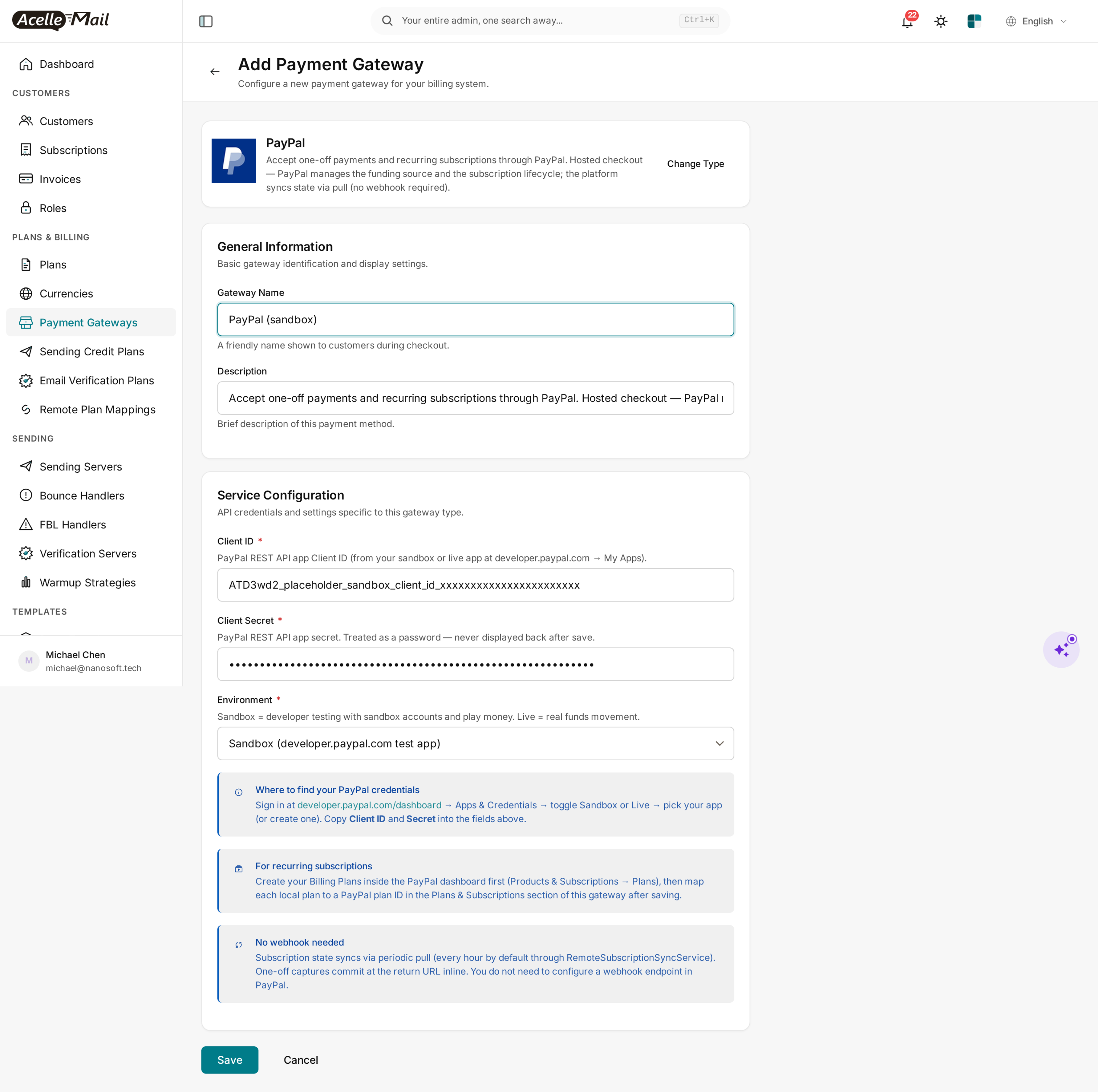Click the Roles lock icon
The height and width of the screenshot is (1092, 1098).
point(26,208)
